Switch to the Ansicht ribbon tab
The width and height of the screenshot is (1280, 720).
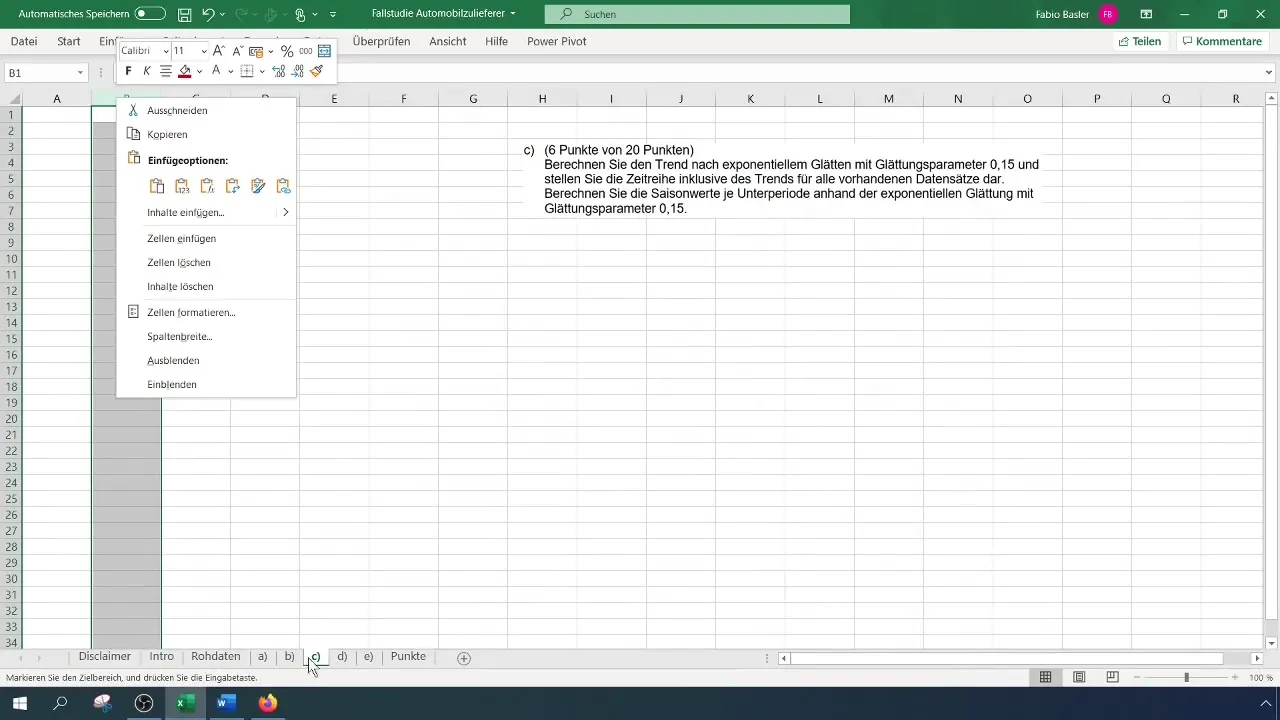tap(448, 41)
